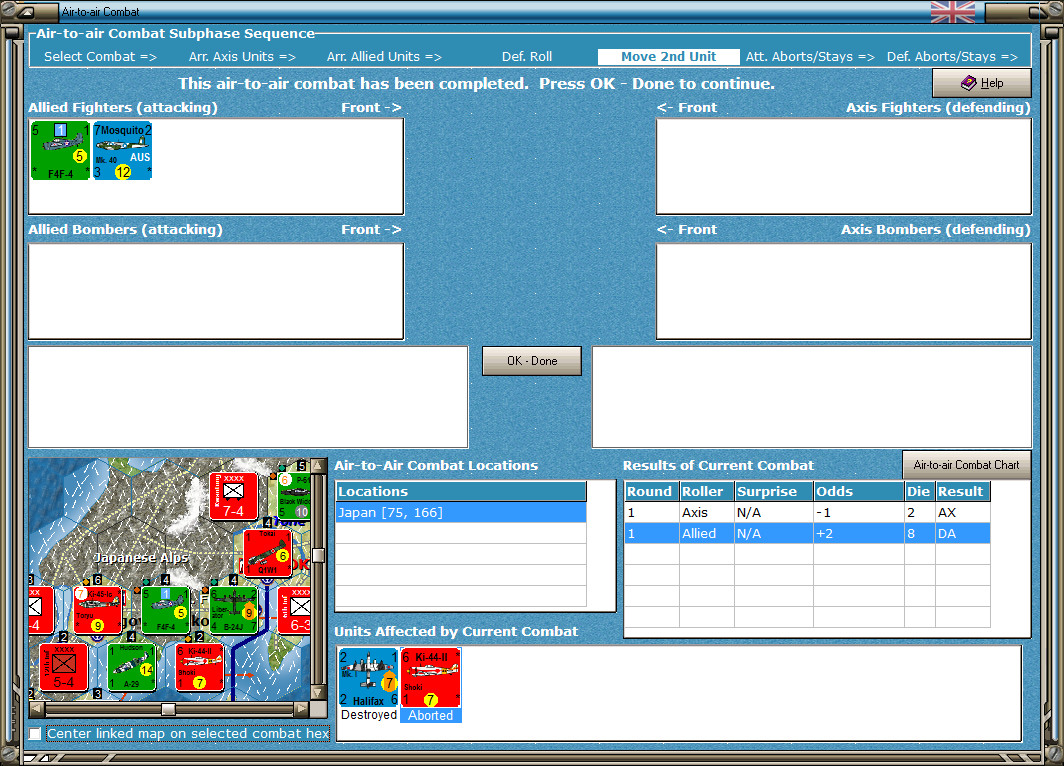Click the Roller column header
This screenshot has height=766, width=1064.
(706, 491)
